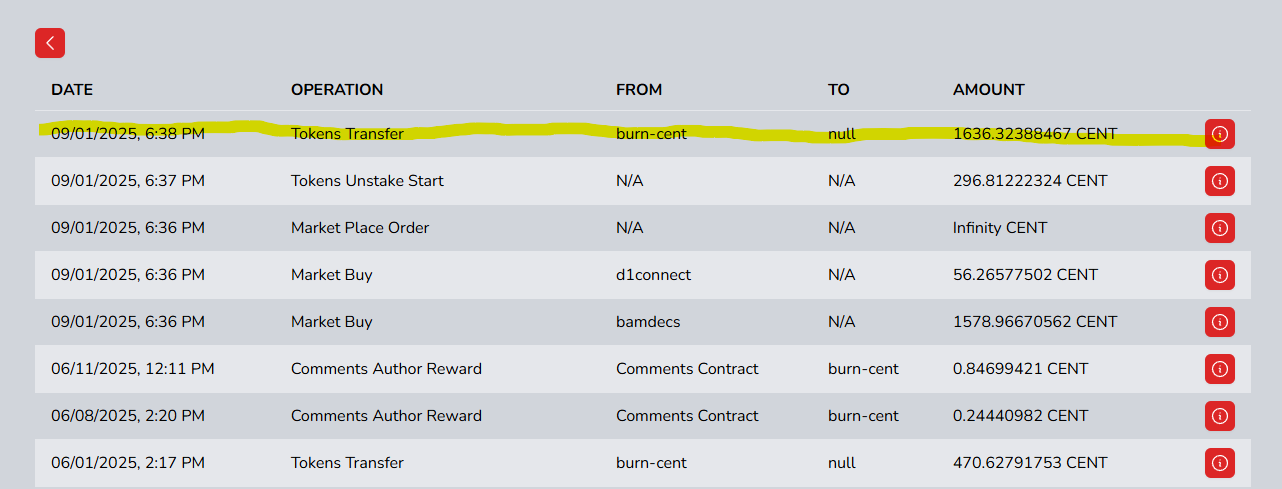The width and height of the screenshot is (1282, 489).
Task: Click the OPERATION column header
Action: click(337, 90)
